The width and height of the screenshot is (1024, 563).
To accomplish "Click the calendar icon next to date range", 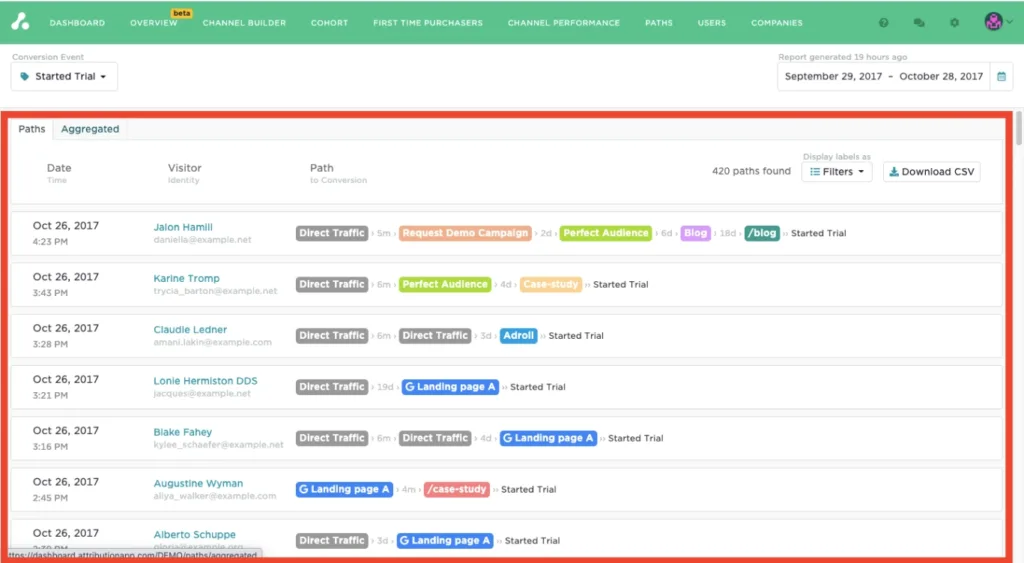I will (x=1001, y=76).
